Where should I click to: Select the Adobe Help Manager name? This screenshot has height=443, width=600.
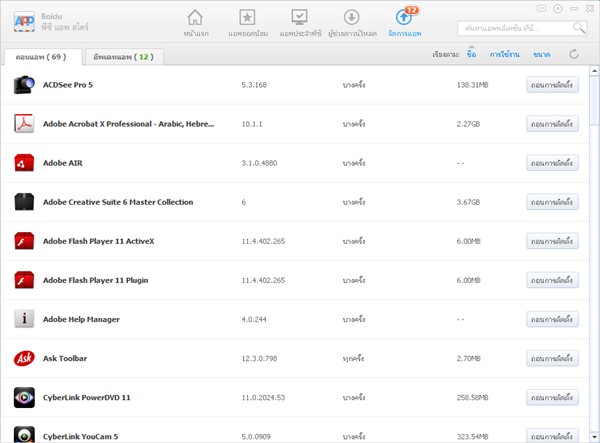81,319
